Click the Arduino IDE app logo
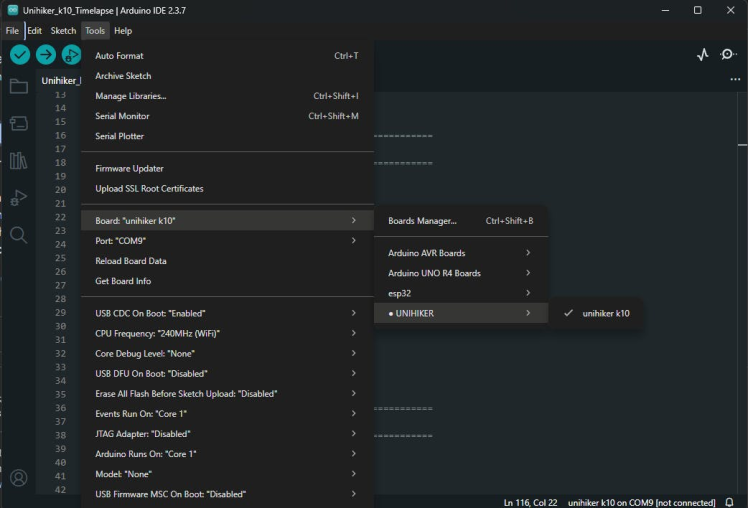748x508 pixels. 12,10
